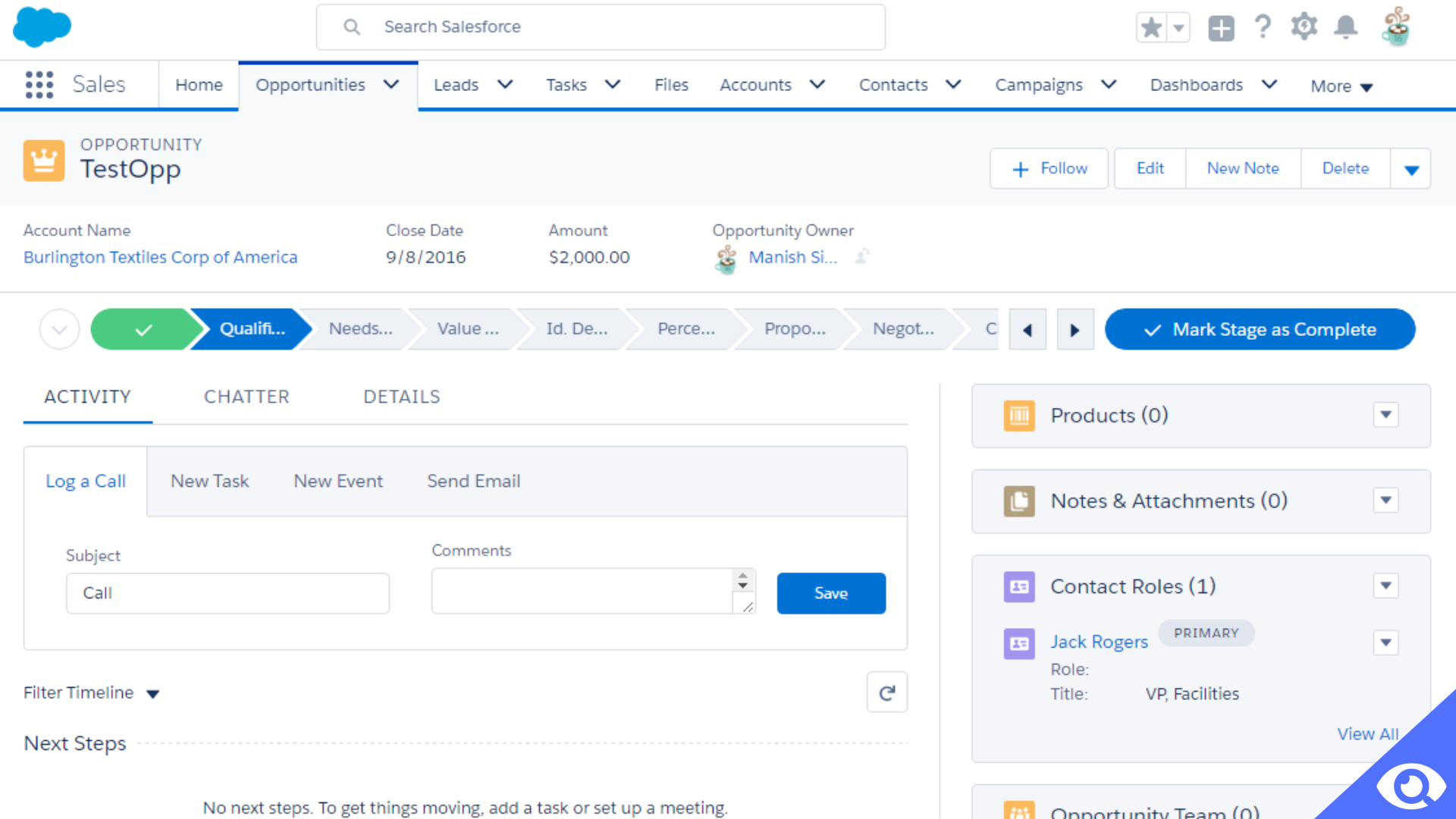1456x819 pixels.
Task: Select the New Task composer tab
Action: point(209,482)
